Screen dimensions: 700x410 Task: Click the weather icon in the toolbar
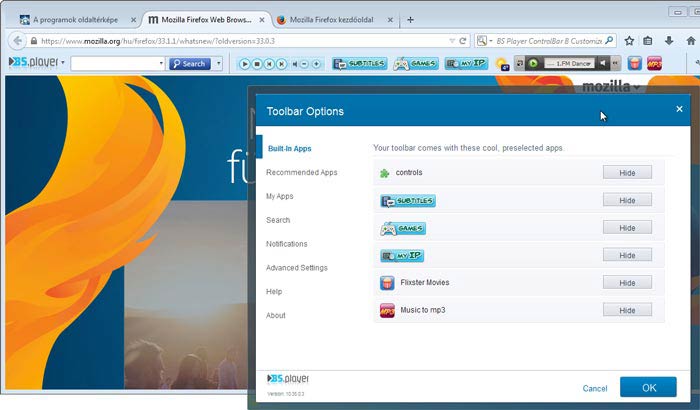[x=502, y=64]
